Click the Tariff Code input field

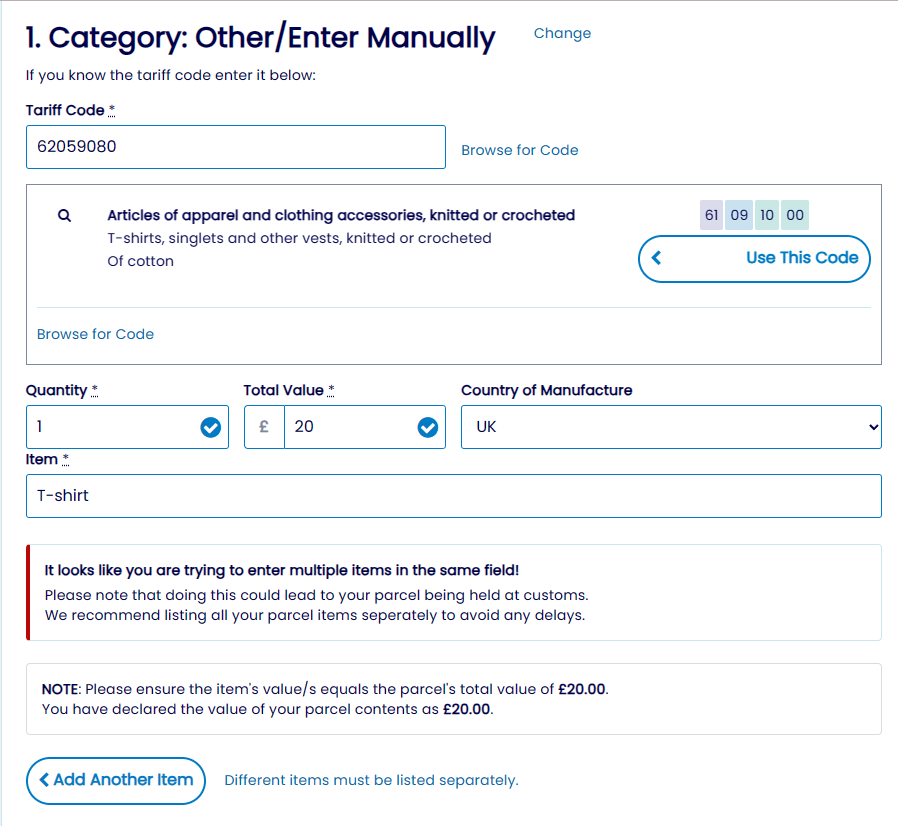235,147
